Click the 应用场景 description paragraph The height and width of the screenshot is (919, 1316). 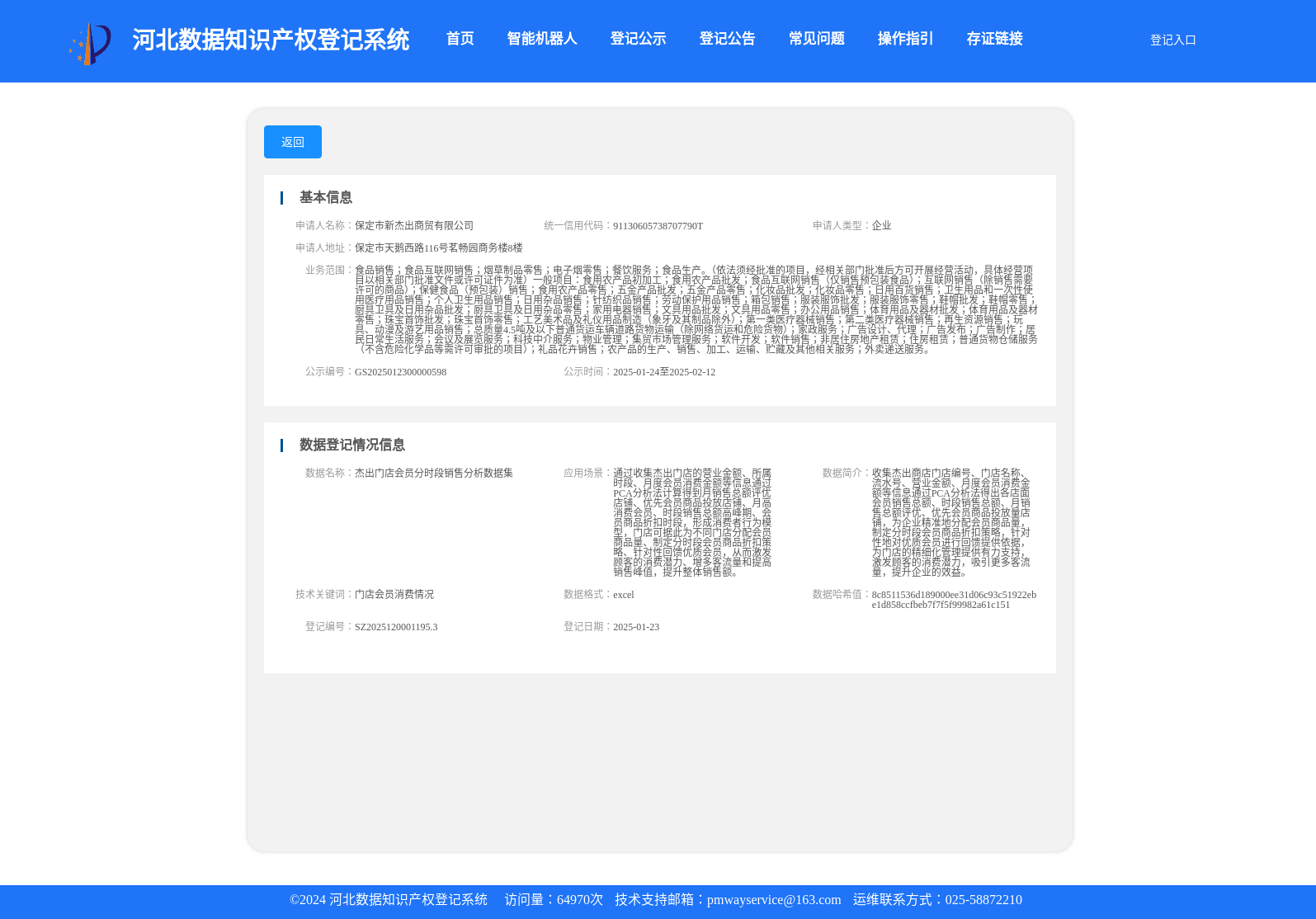tap(692, 522)
